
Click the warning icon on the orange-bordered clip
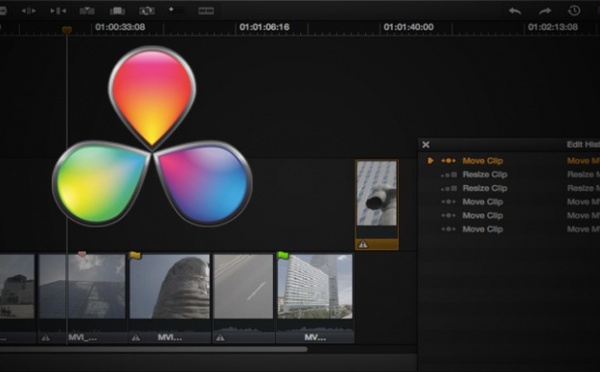click(x=363, y=244)
